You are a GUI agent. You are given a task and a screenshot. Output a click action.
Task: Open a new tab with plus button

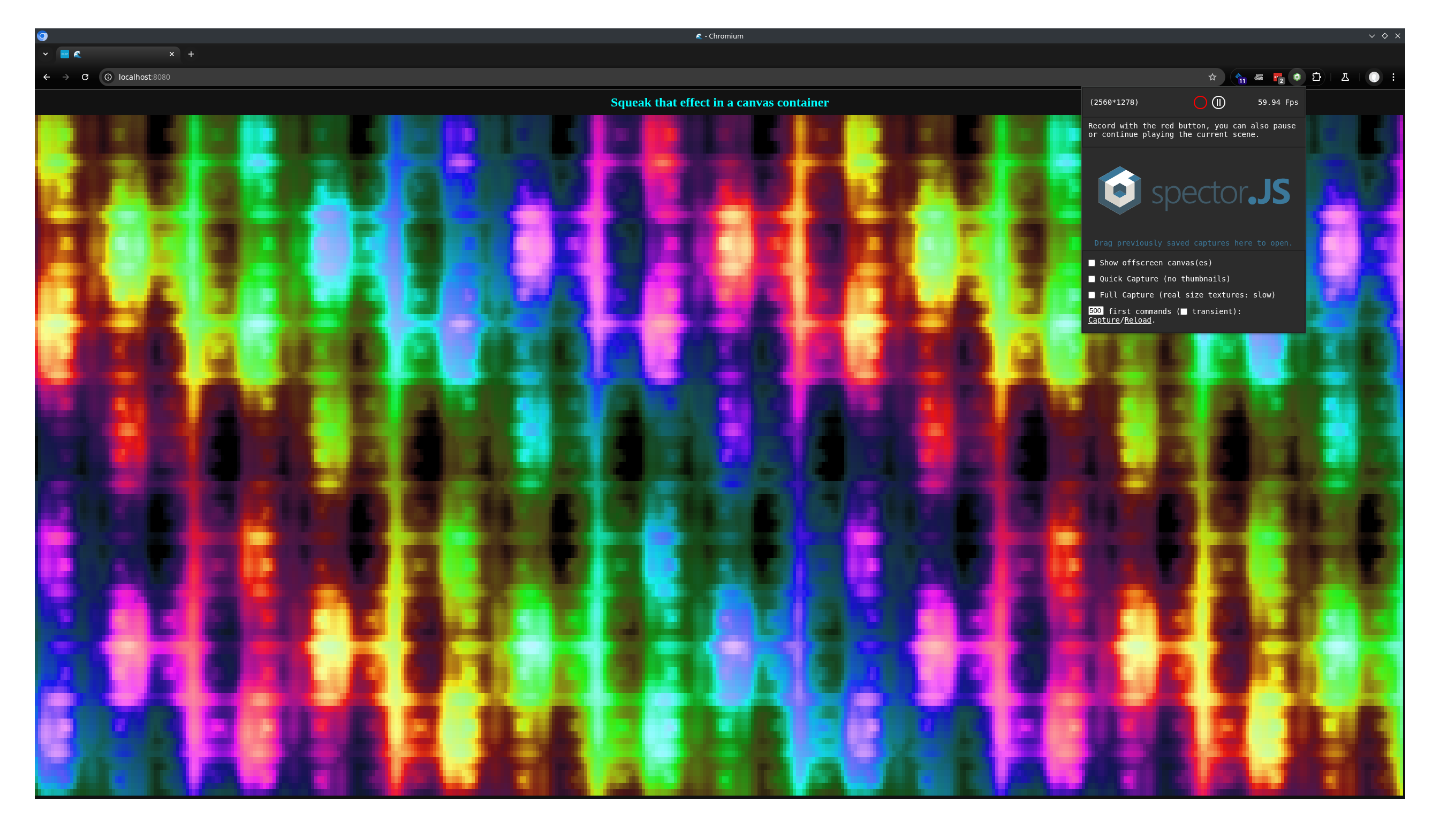point(191,54)
